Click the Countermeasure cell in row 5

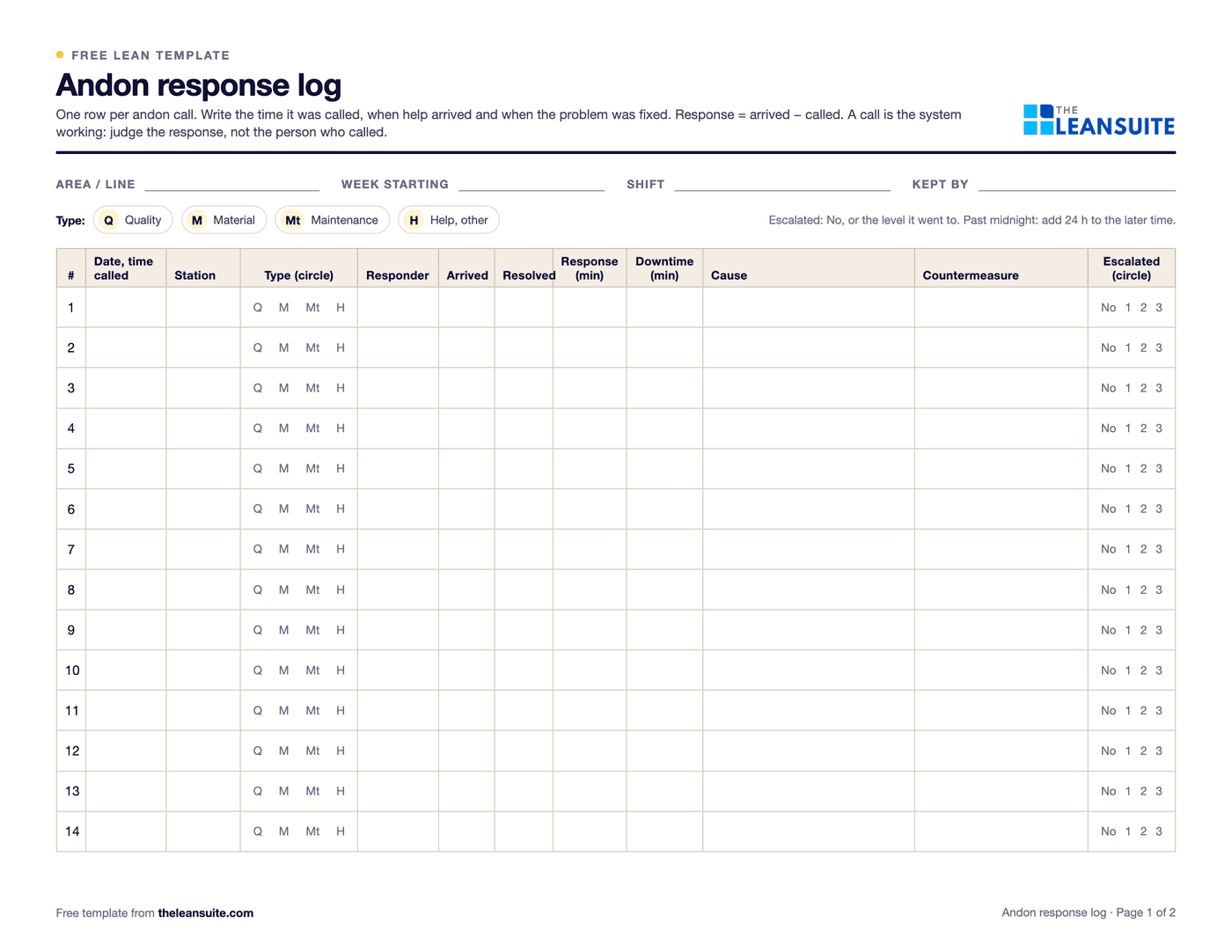[1001, 469]
